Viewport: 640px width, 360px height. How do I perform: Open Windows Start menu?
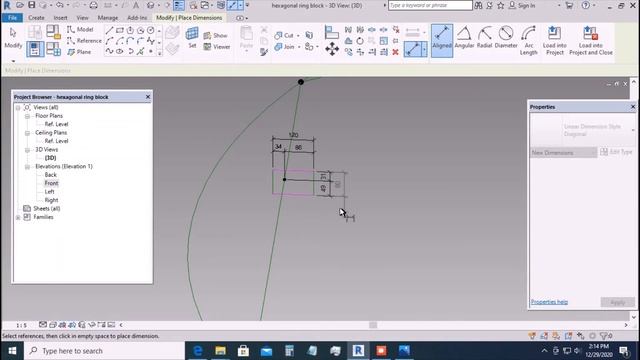[12, 351]
